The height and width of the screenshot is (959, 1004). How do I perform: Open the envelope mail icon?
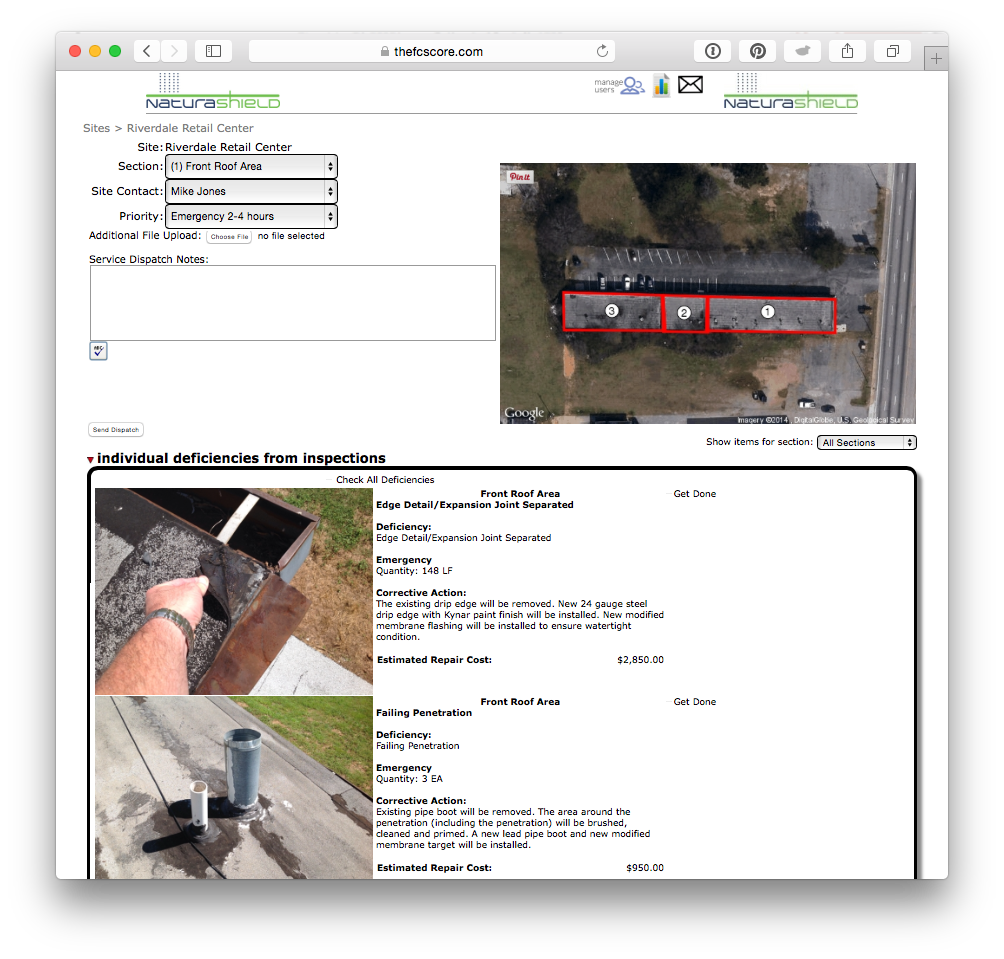[x=690, y=85]
